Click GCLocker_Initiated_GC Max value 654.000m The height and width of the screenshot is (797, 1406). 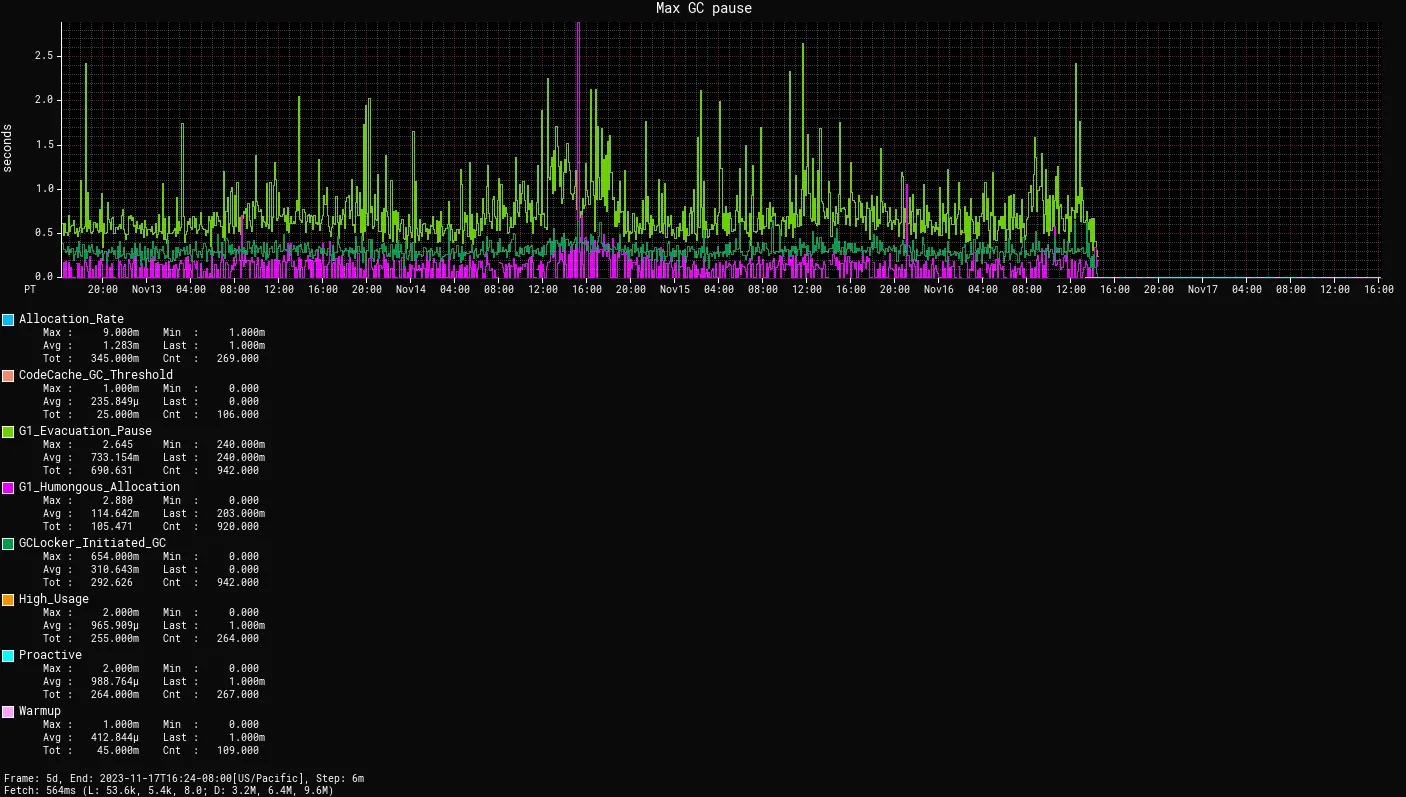115,556
